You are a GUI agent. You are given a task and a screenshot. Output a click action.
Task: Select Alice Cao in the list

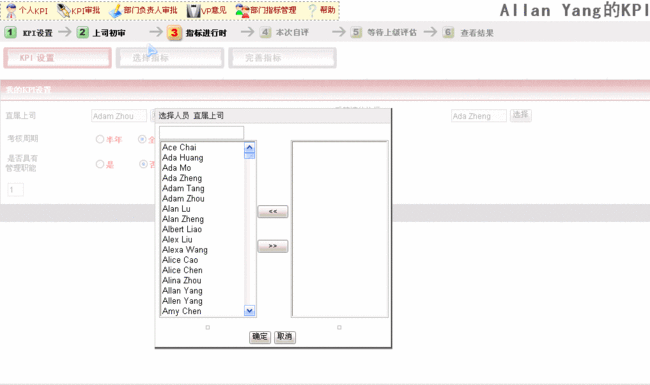point(180,260)
